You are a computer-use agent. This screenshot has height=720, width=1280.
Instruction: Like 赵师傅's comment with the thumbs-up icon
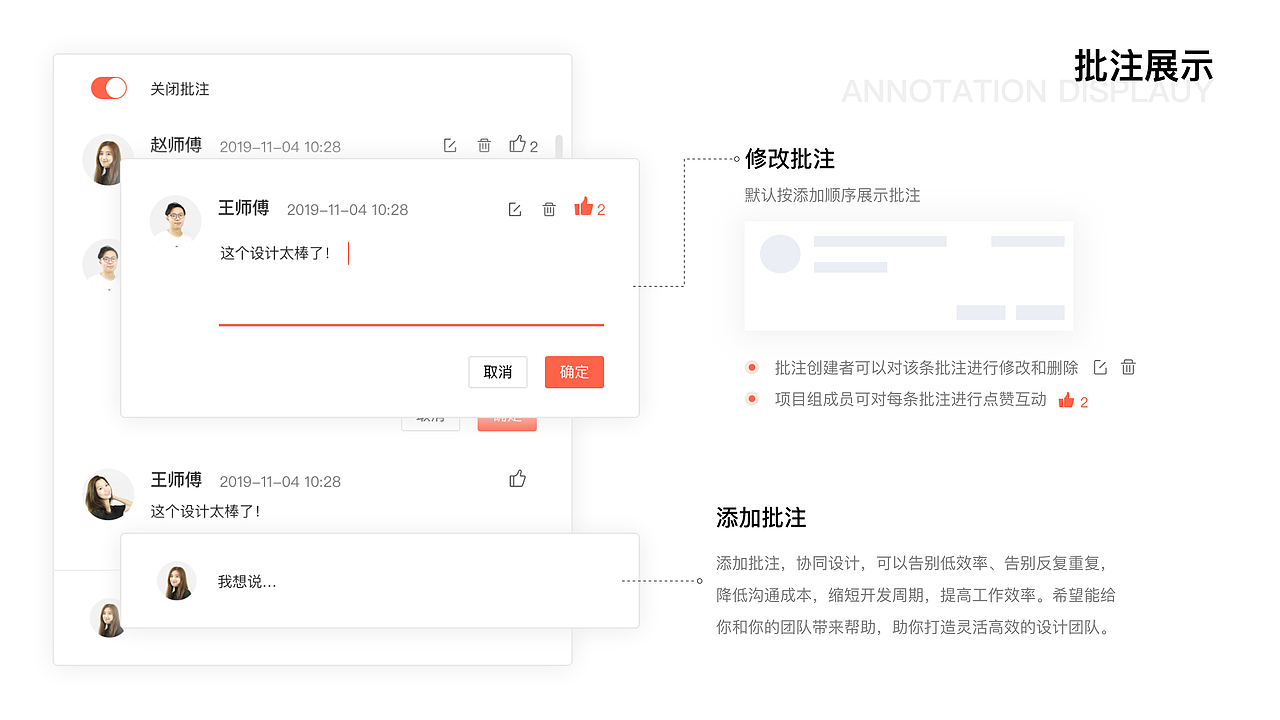pyautogui.click(x=517, y=144)
